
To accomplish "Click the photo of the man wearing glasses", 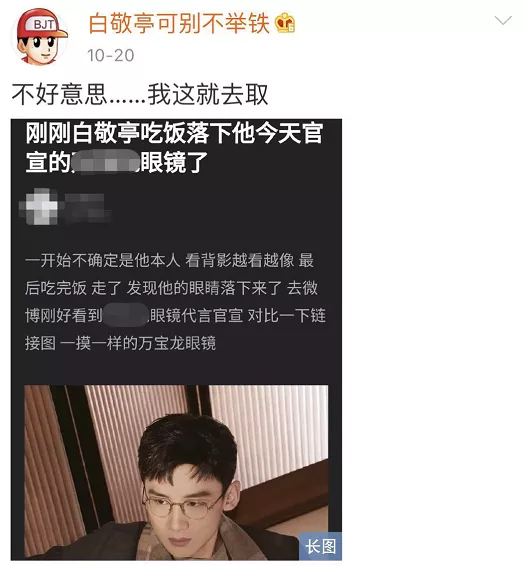I will (176, 472).
